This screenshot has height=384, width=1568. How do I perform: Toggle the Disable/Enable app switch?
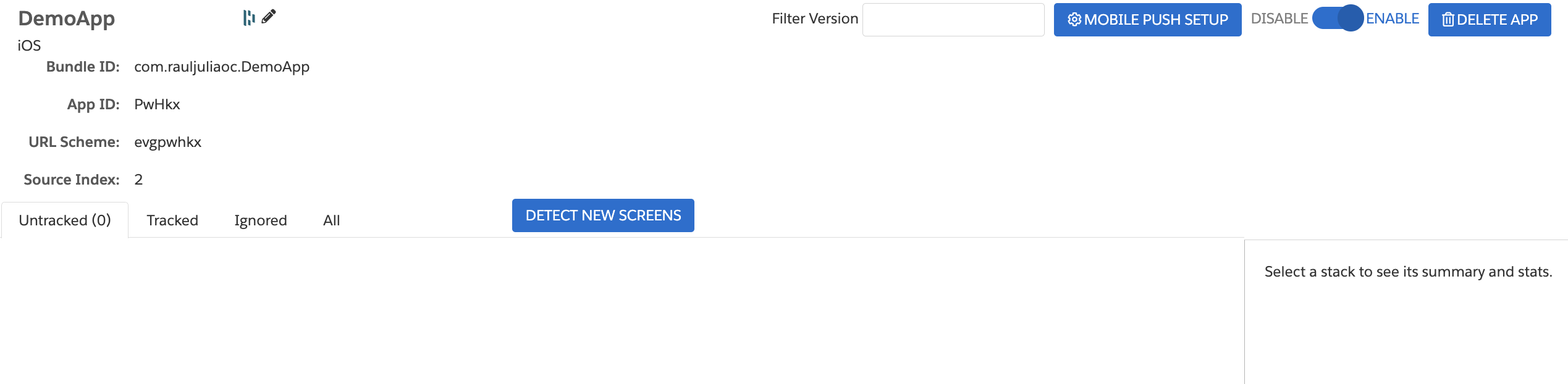point(1338,19)
